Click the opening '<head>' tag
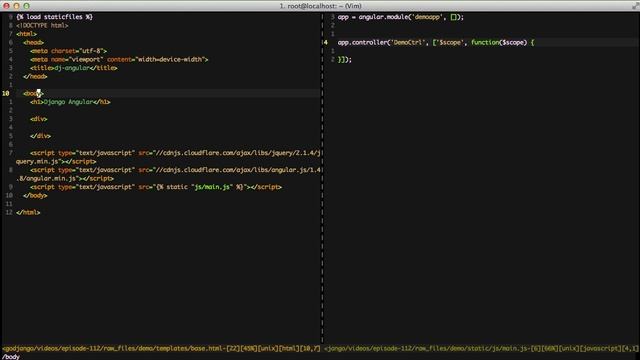The height and width of the screenshot is (360, 640). (33, 42)
